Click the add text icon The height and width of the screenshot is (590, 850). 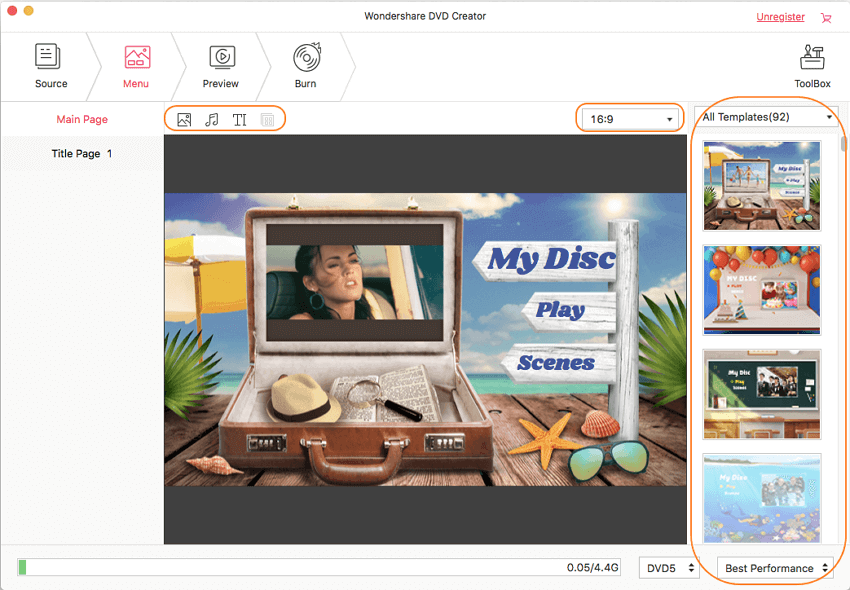point(240,120)
